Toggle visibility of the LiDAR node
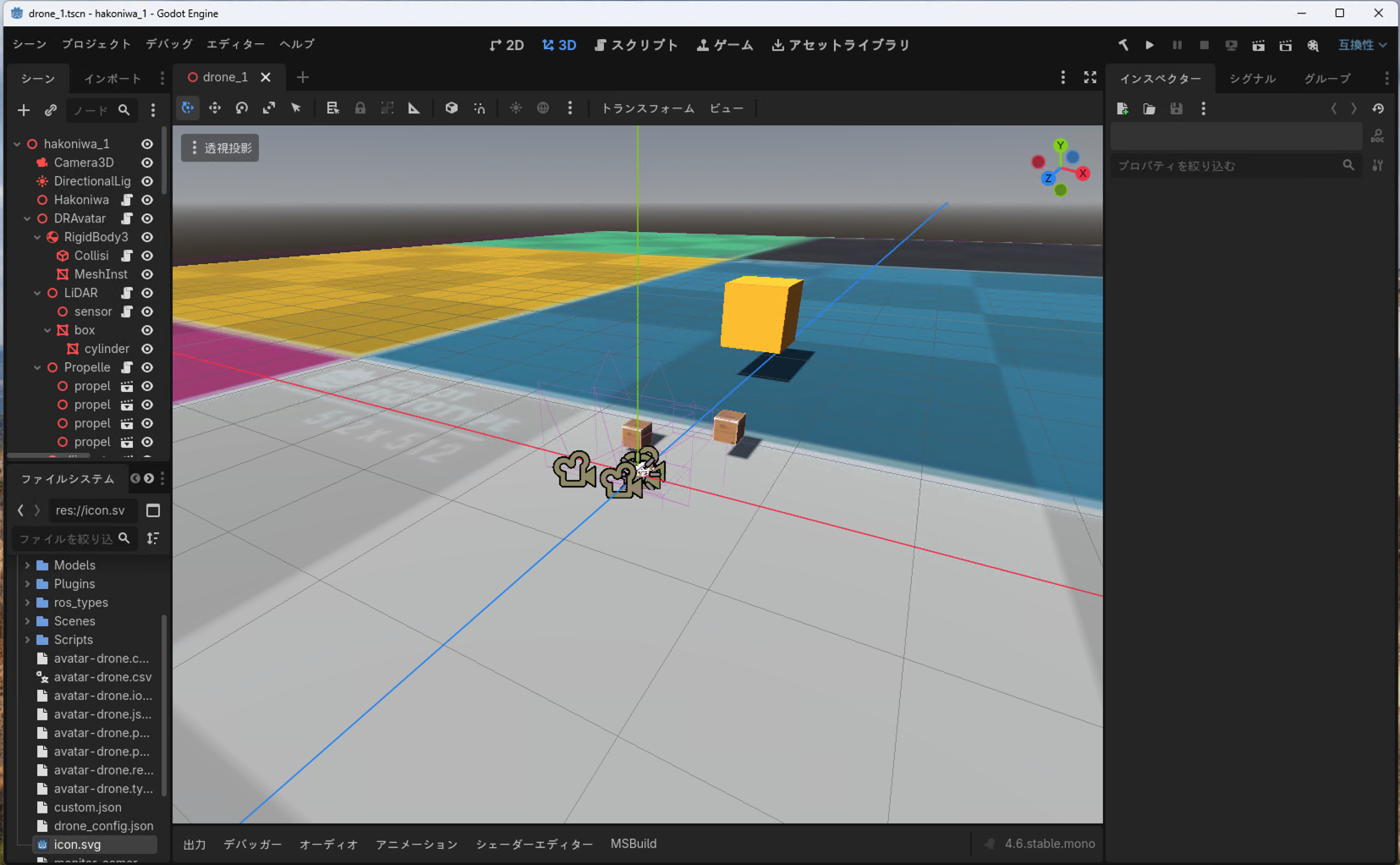1400x865 pixels. pos(146,293)
